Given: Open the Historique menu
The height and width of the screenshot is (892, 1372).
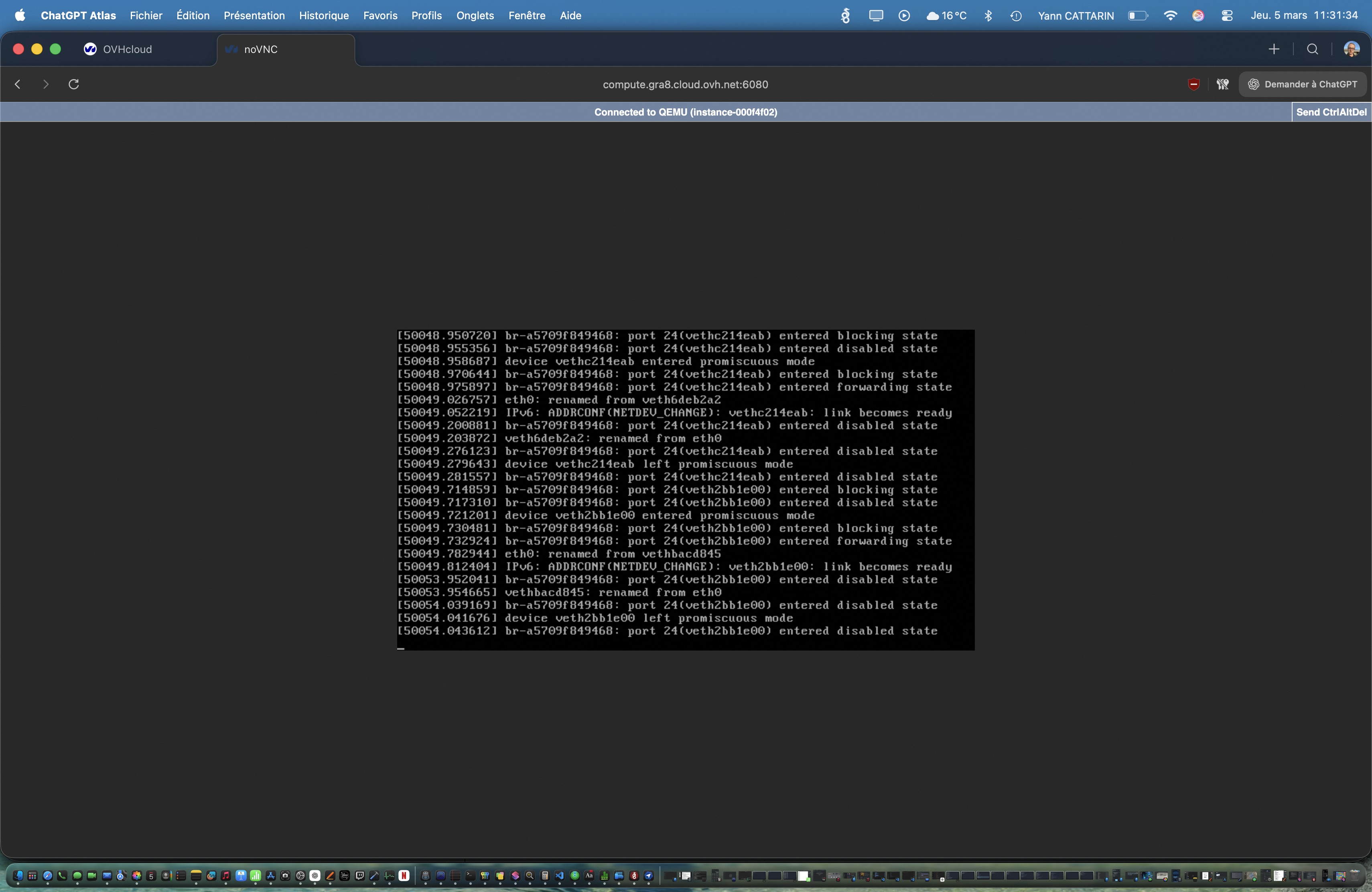Looking at the screenshot, I should click(323, 16).
